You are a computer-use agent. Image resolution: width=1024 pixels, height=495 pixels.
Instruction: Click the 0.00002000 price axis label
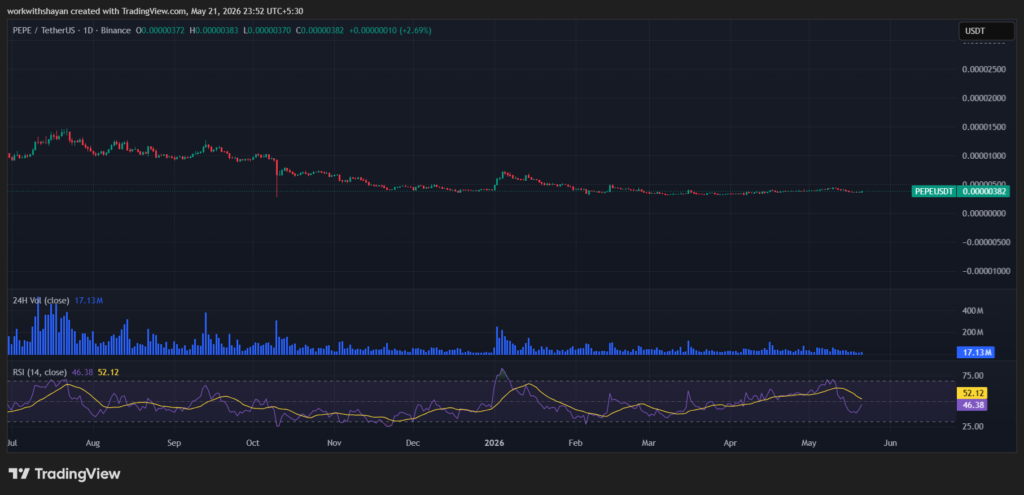(984, 98)
